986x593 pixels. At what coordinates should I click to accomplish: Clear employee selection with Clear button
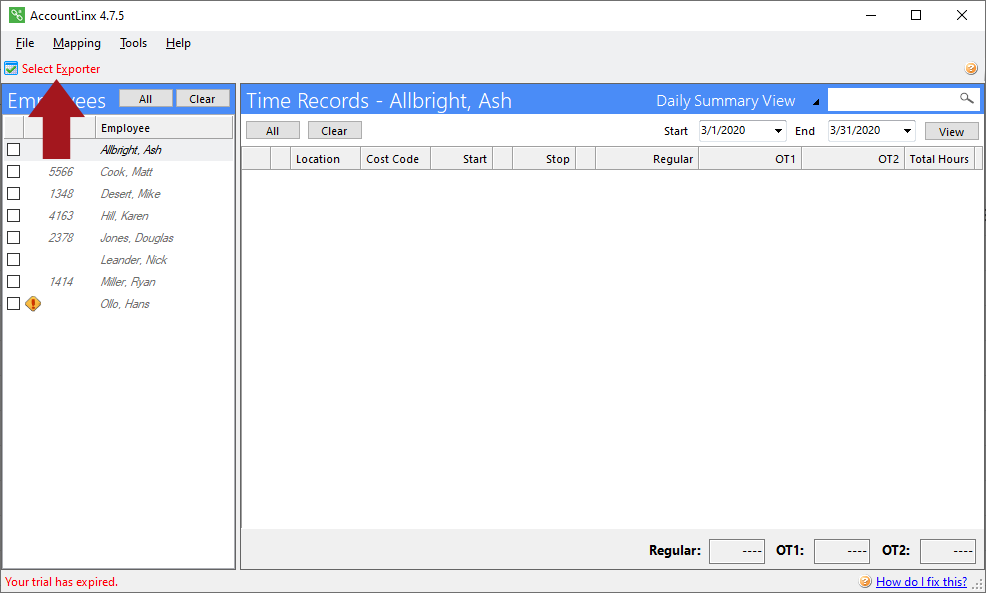202,99
